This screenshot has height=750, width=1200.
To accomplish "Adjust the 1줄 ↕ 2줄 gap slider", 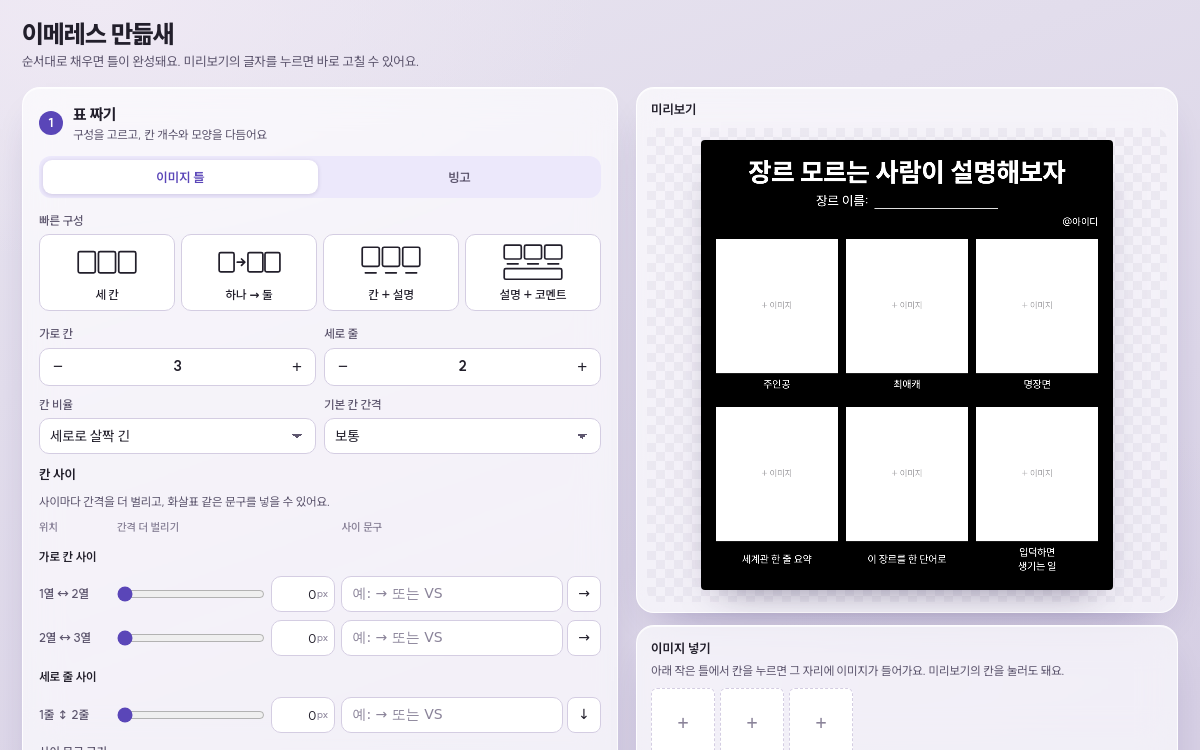I will tap(191, 715).
